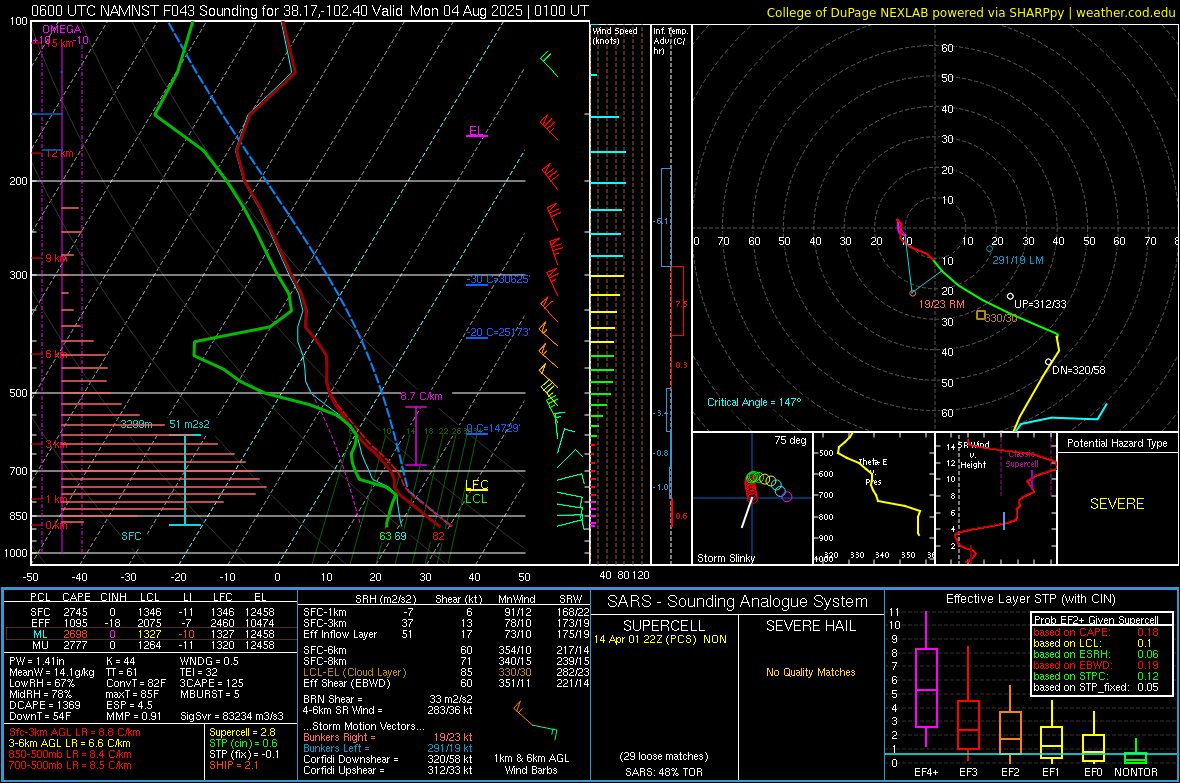1180x783 pixels.
Task: Select the highlighted ML parcel row
Action: [151, 634]
